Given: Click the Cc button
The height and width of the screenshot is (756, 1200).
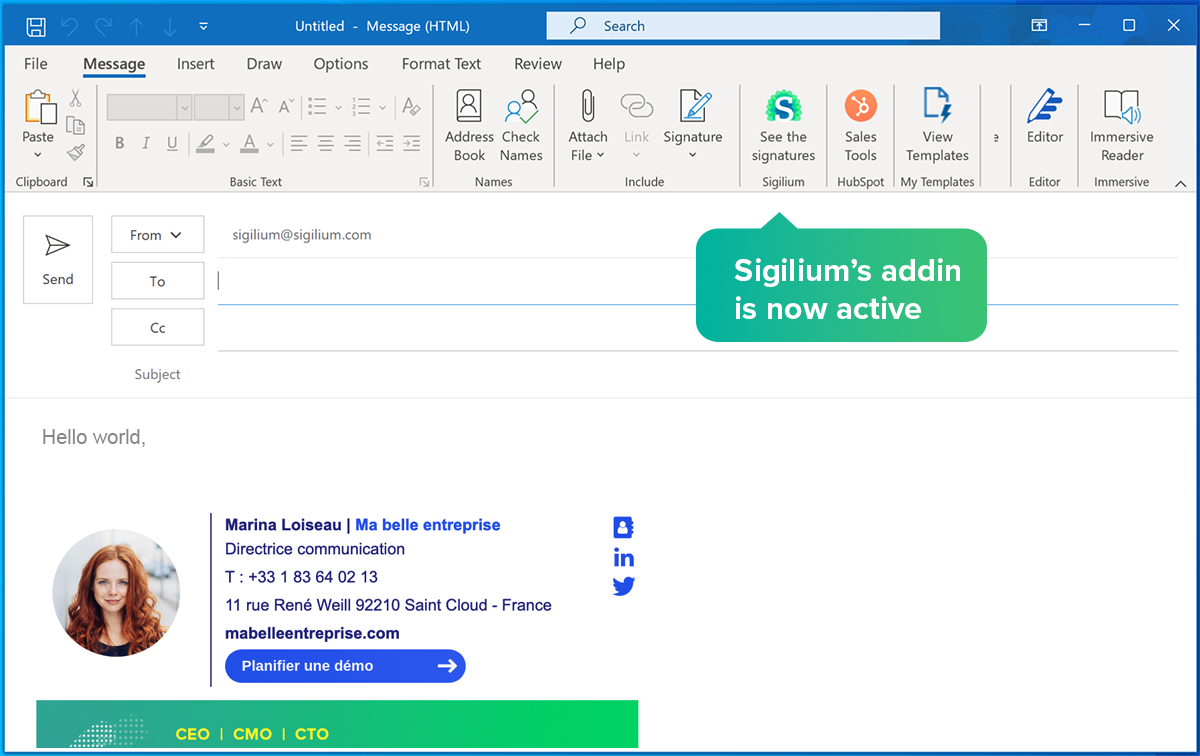Looking at the screenshot, I should click(x=157, y=328).
